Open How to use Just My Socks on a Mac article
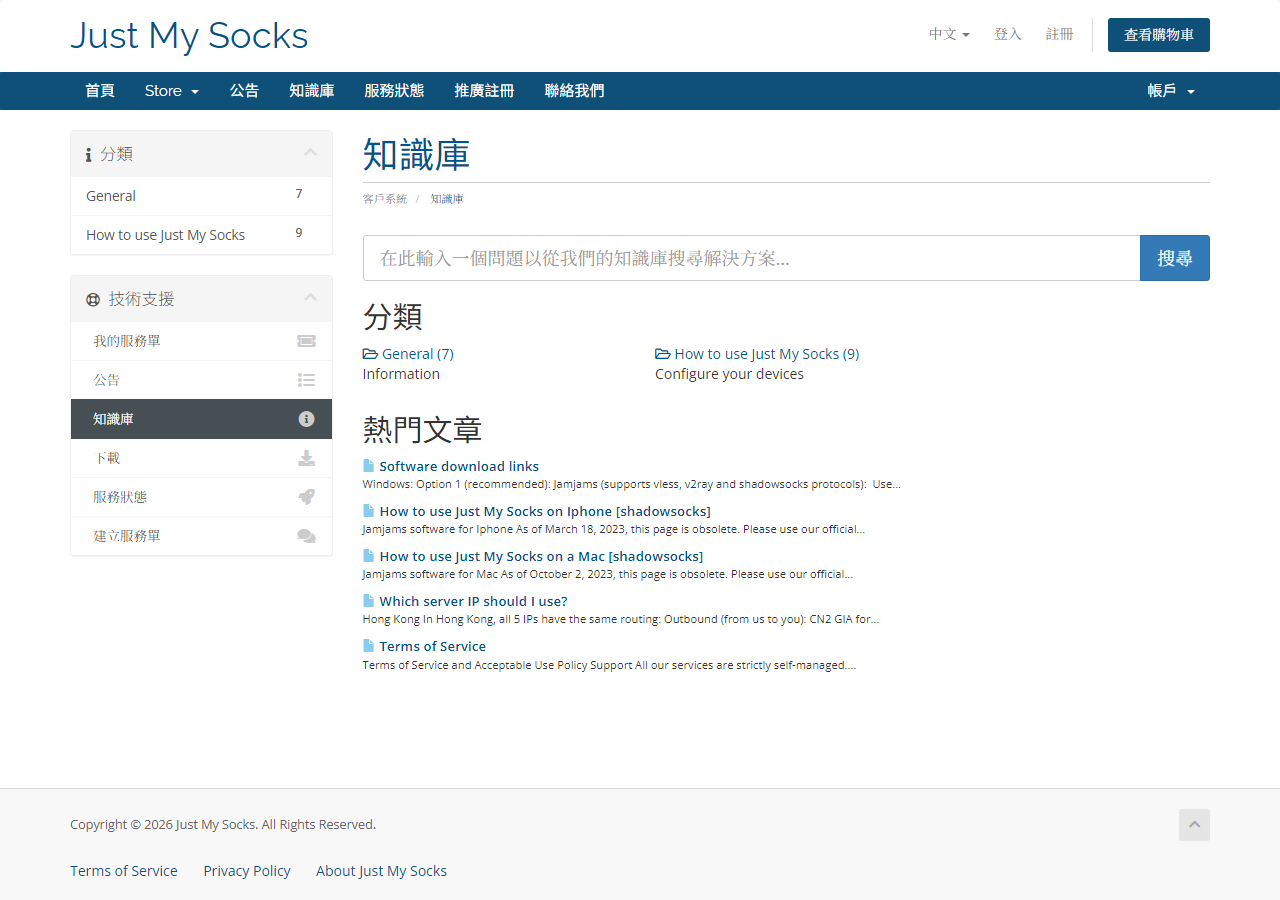The height and width of the screenshot is (900, 1280). [x=541, y=556]
